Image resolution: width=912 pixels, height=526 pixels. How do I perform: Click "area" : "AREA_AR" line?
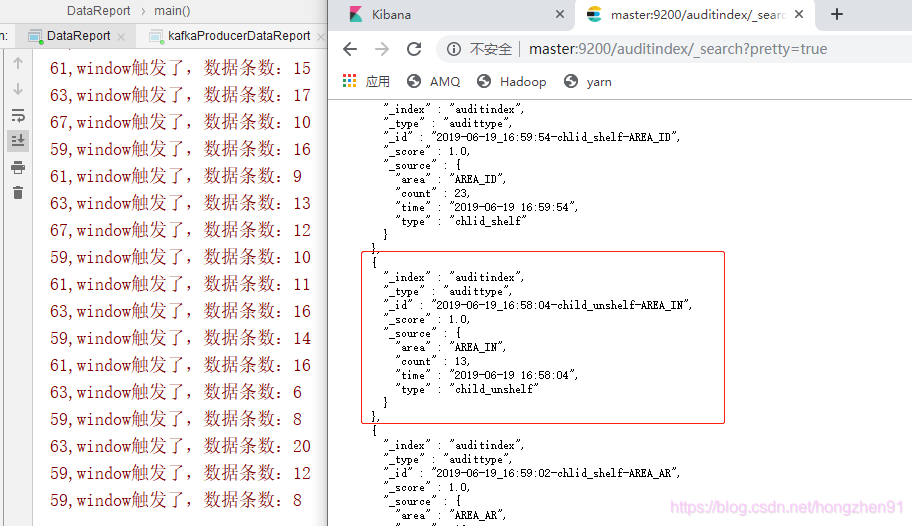pyautogui.click(x=451, y=516)
